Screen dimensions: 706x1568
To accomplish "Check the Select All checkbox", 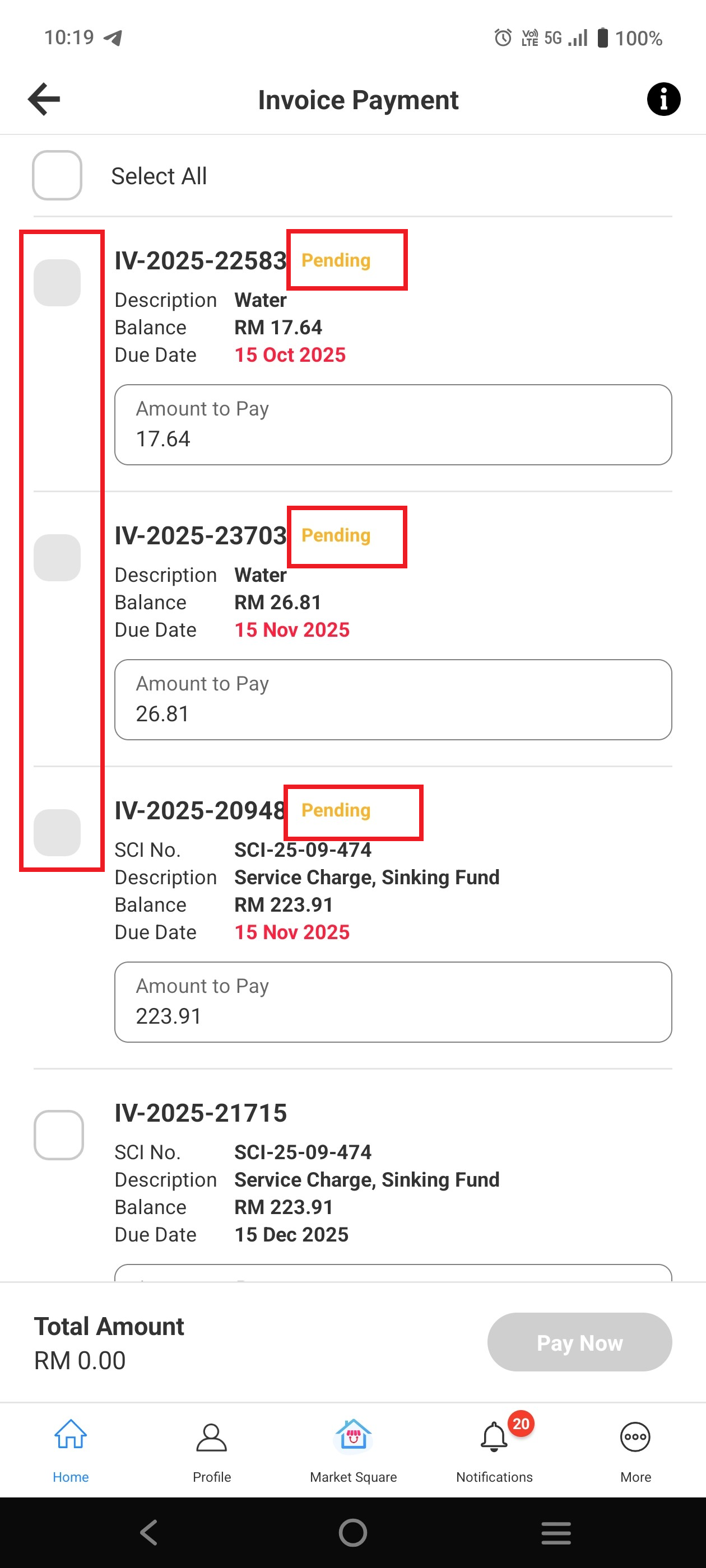I will click(x=57, y=176).
